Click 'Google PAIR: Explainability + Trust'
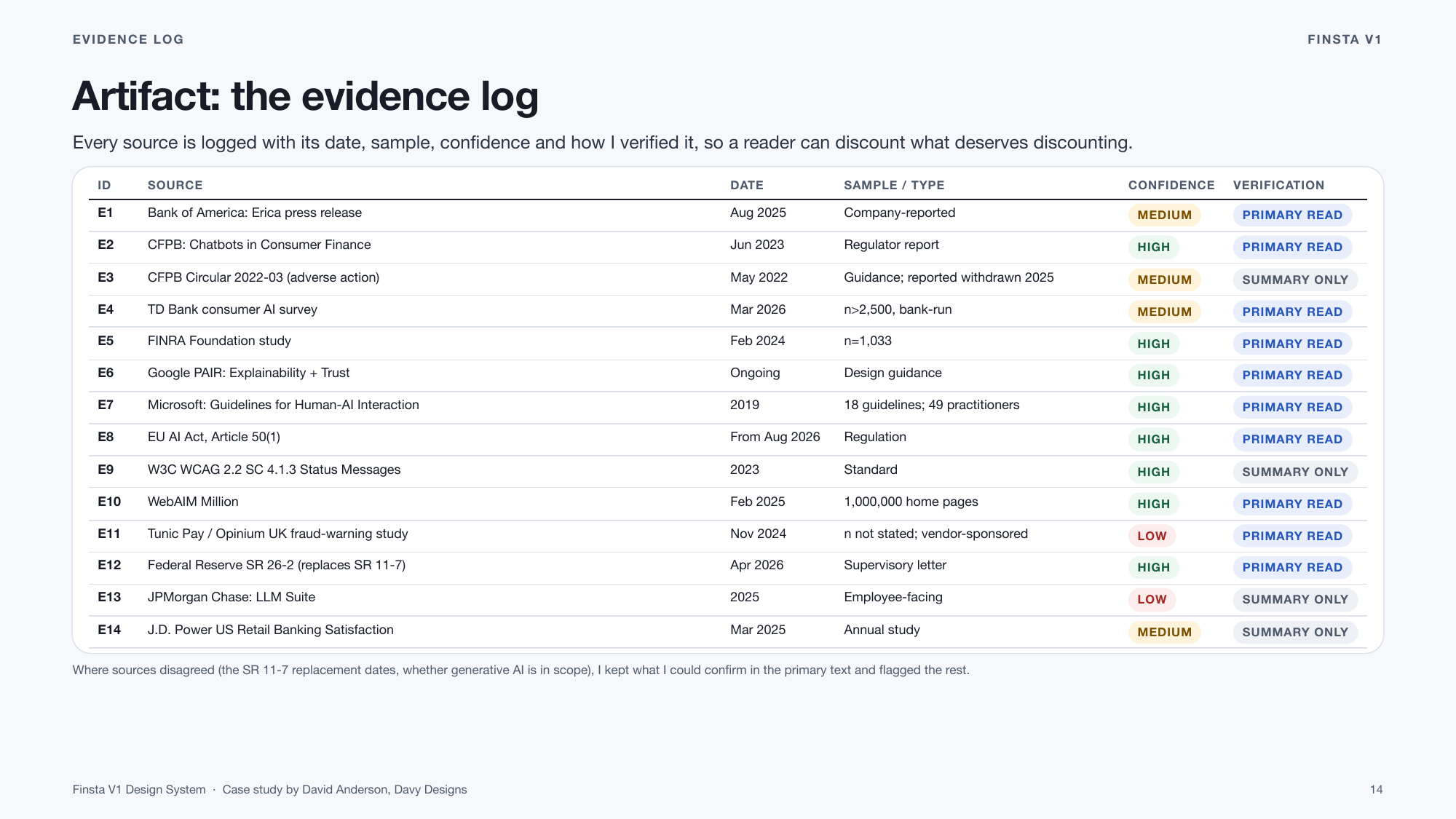The image size is (1456, 819). 248,373
